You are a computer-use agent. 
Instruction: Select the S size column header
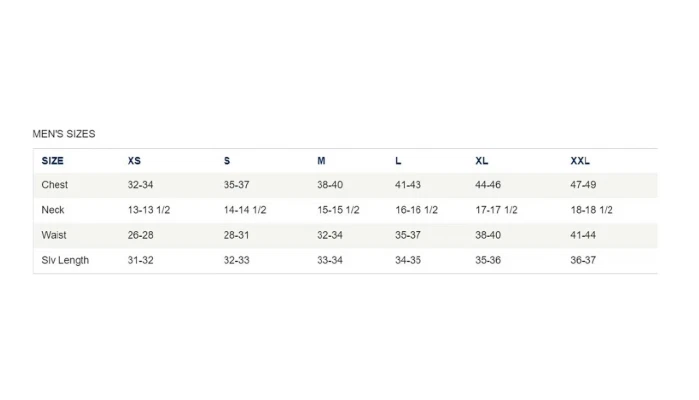pyautogui.click(x=227, y=161)
